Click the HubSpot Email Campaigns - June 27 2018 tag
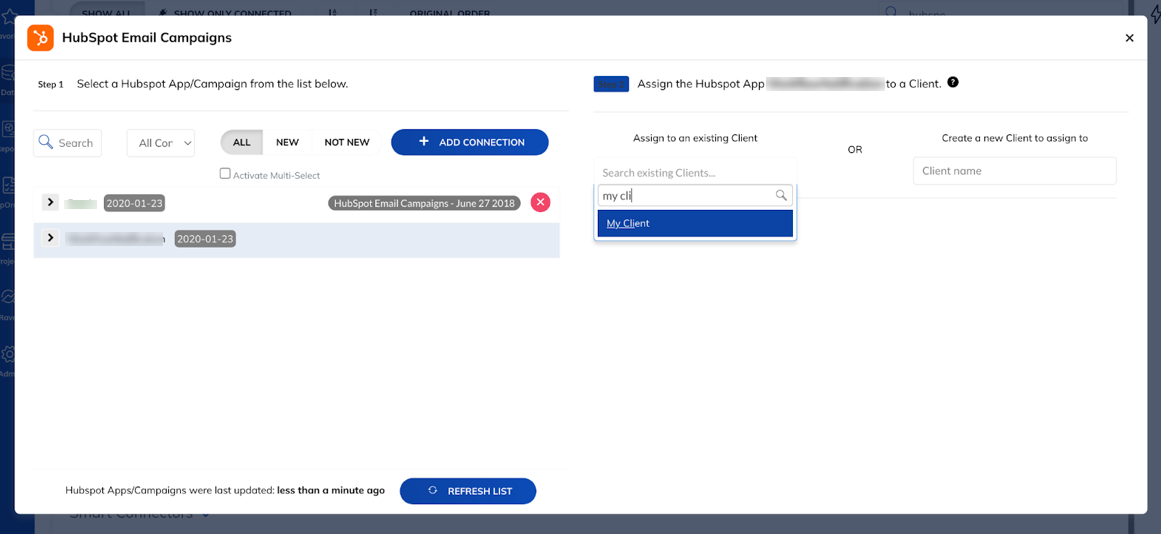Screen dimensions: 1161x534 tap(424, 203)
